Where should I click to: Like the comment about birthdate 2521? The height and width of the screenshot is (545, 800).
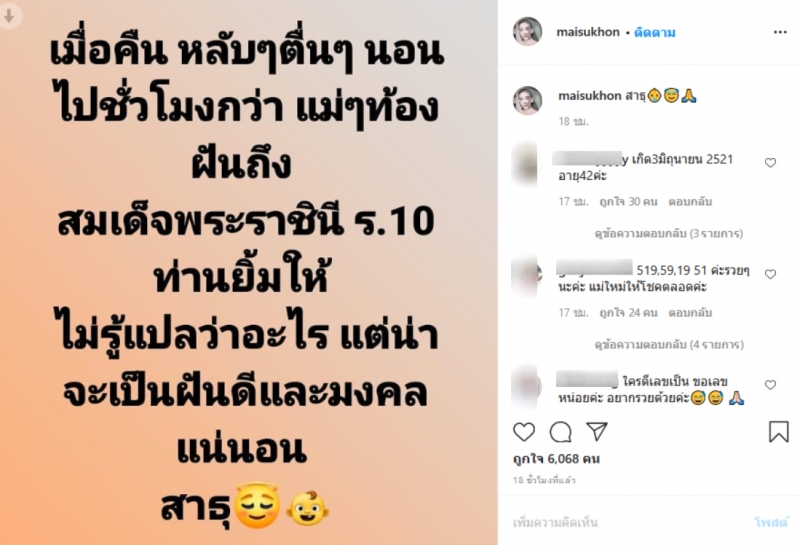click(x=770, y=163)
